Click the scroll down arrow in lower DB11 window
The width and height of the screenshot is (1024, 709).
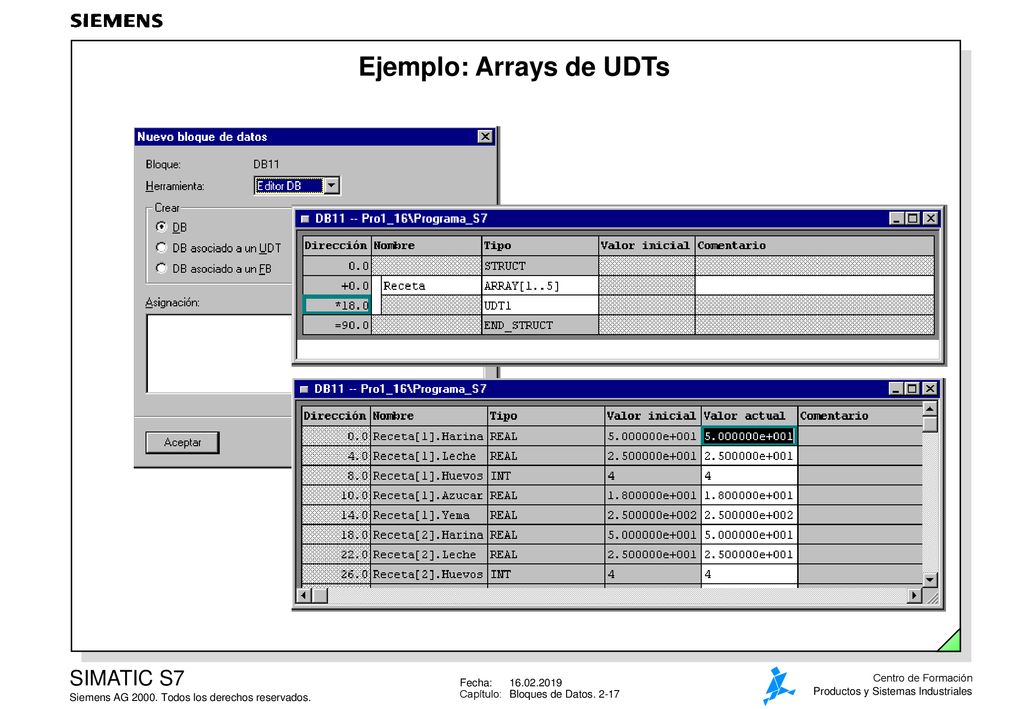(930, 579)
